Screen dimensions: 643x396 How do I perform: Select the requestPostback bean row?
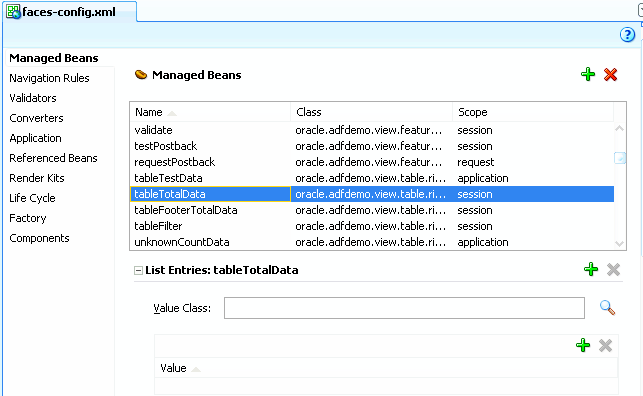point(372,162)
